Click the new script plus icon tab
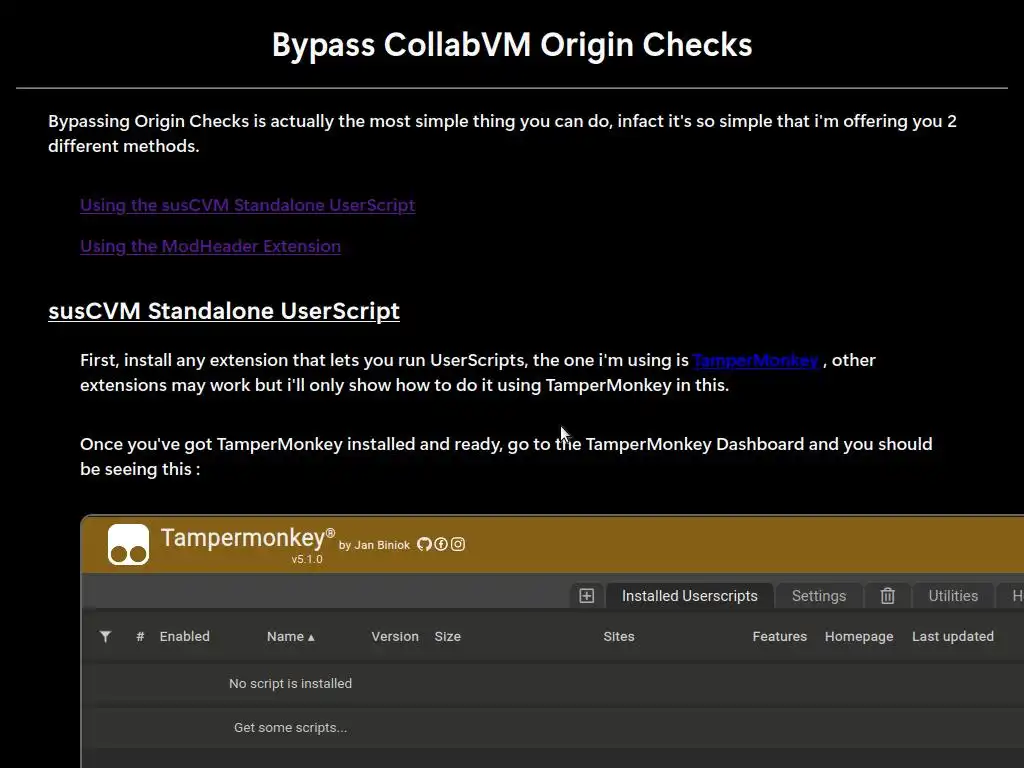This screenshot has height=768, width=1024. tap(586, 596)
